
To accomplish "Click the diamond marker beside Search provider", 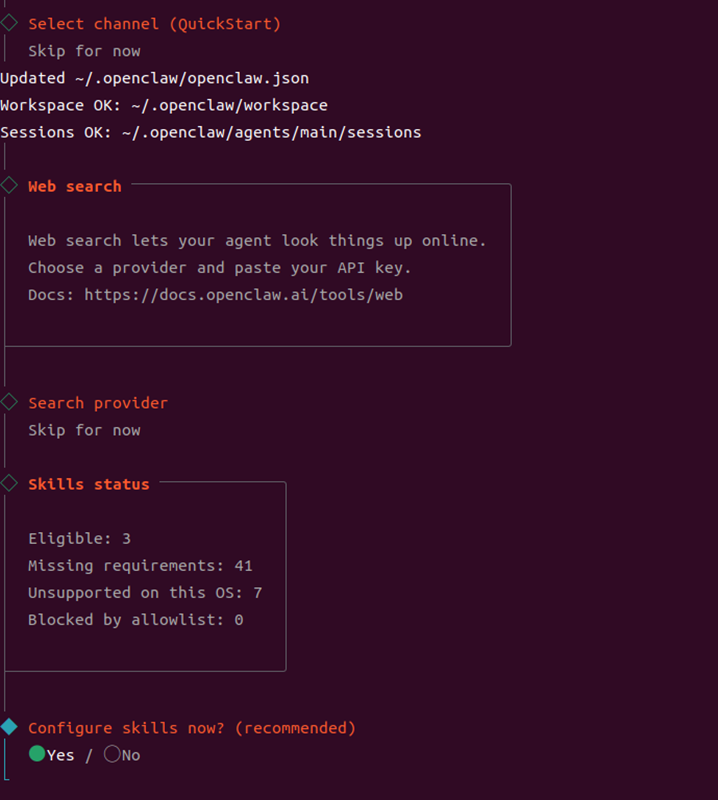I will pyautogui.click(x=9, y=402).
